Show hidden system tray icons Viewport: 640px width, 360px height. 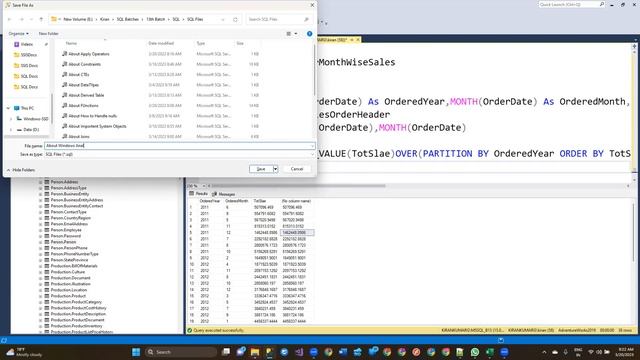[x=544, y=352]
